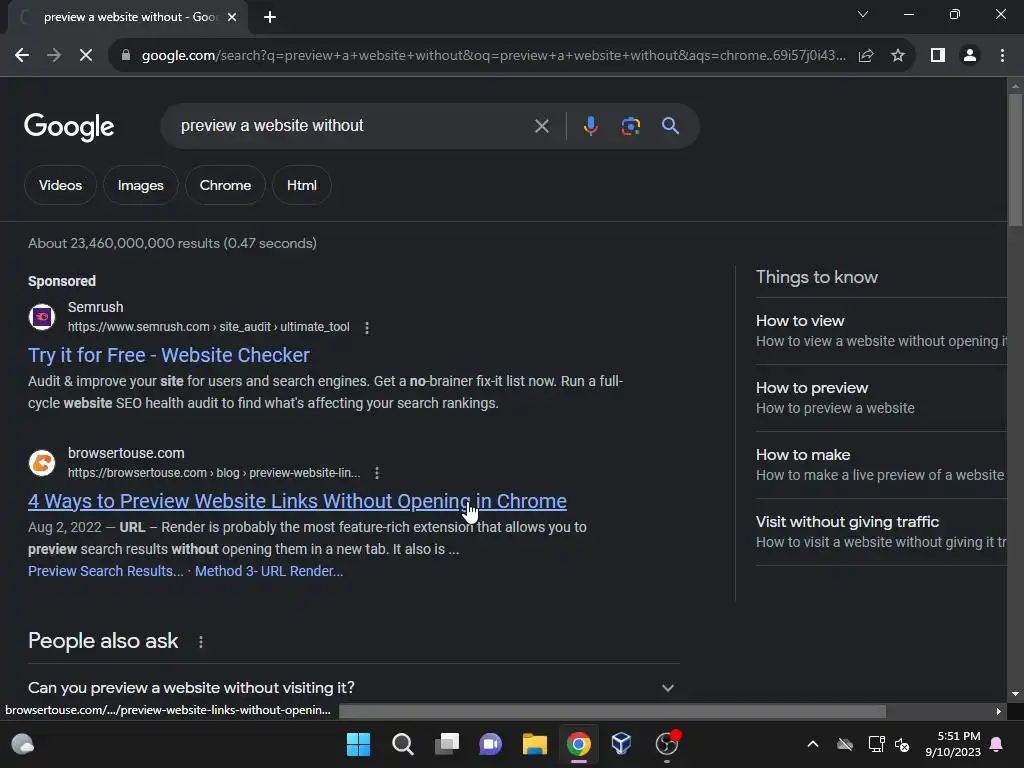Launch the Teams Chat taskbar app
This screenshot has width=1024, height=768.
[490, 744]
